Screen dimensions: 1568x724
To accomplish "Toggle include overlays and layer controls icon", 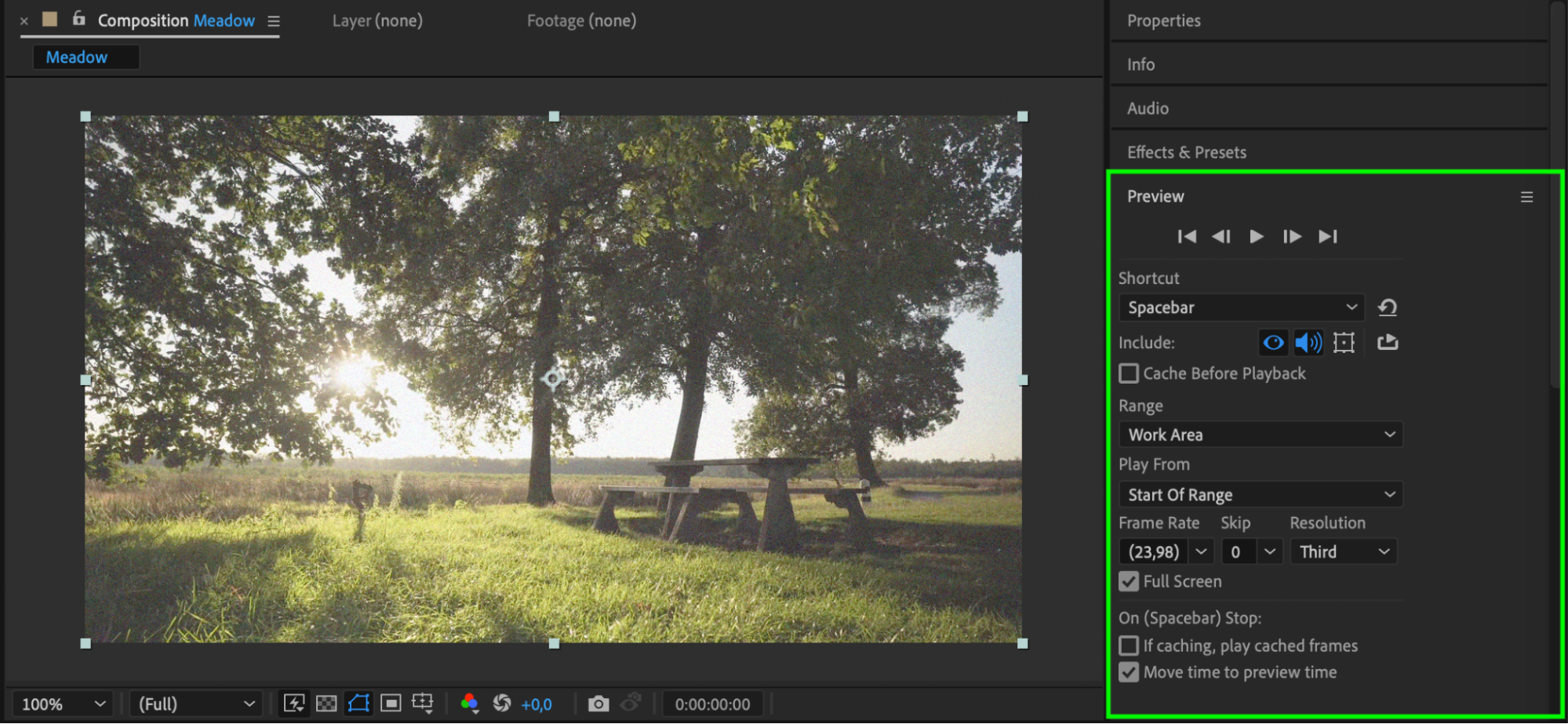I will pos(1344,343).
